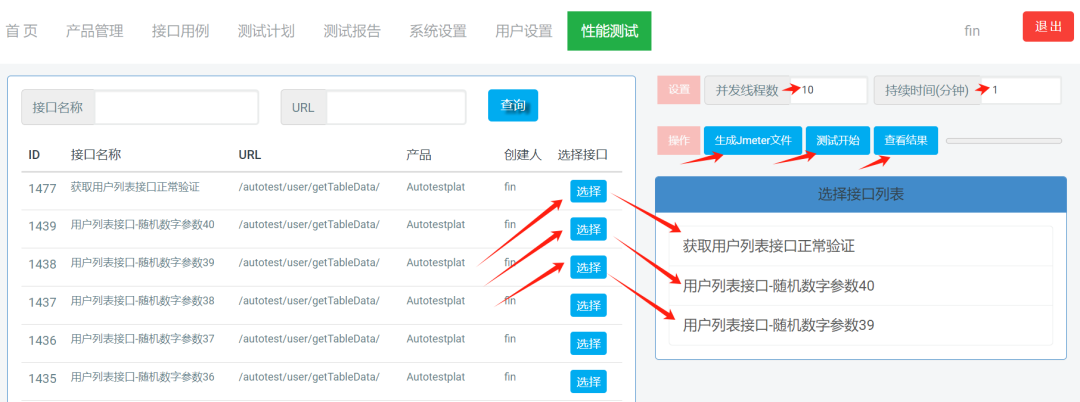Image resolution: width=1080 pixels, height=402 pixels.
Task: Click ID cell 1437
Action: (x=42, y=302)
